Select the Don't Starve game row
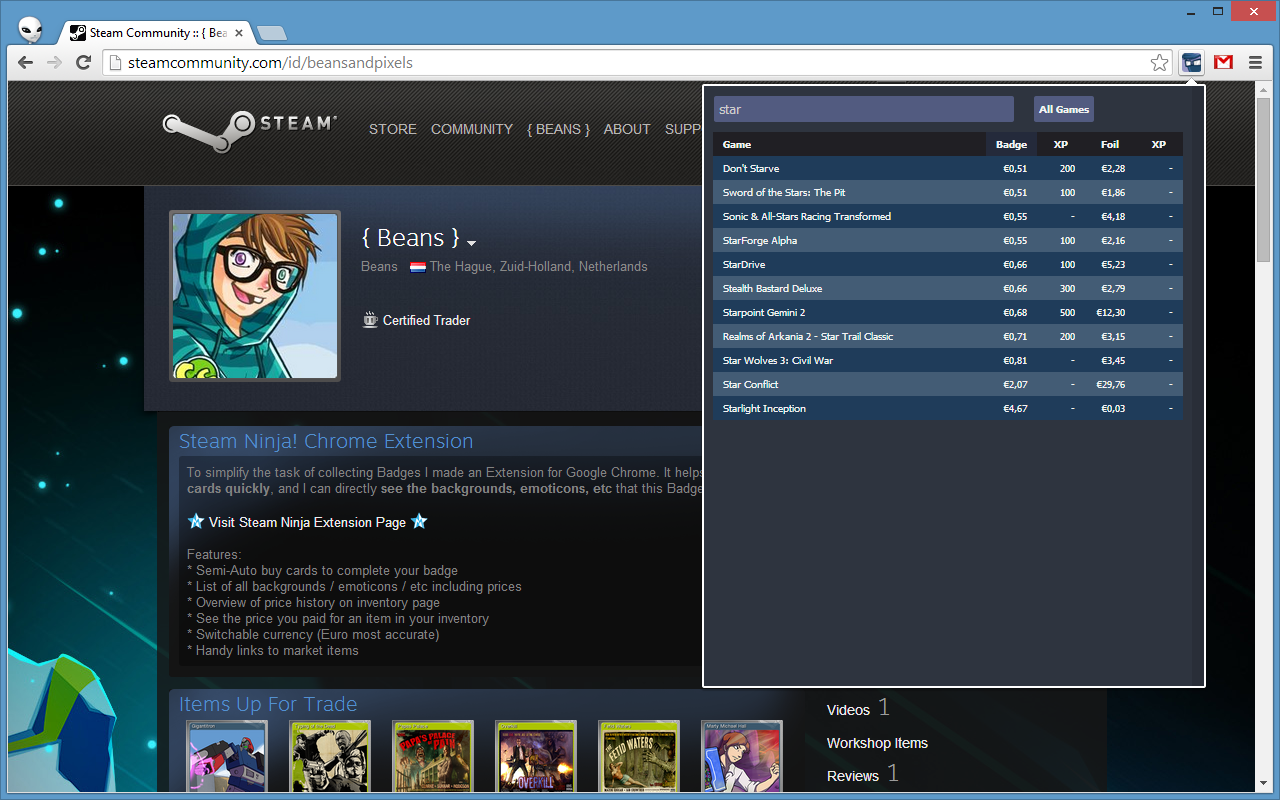 coord(751,168)
